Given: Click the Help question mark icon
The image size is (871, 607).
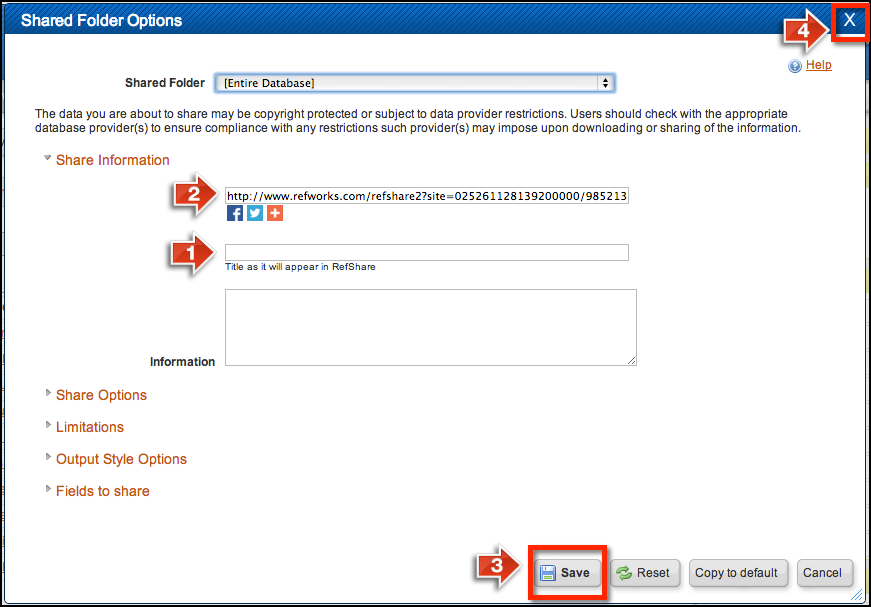Looking at the screenshot, I should coord(795,66).
